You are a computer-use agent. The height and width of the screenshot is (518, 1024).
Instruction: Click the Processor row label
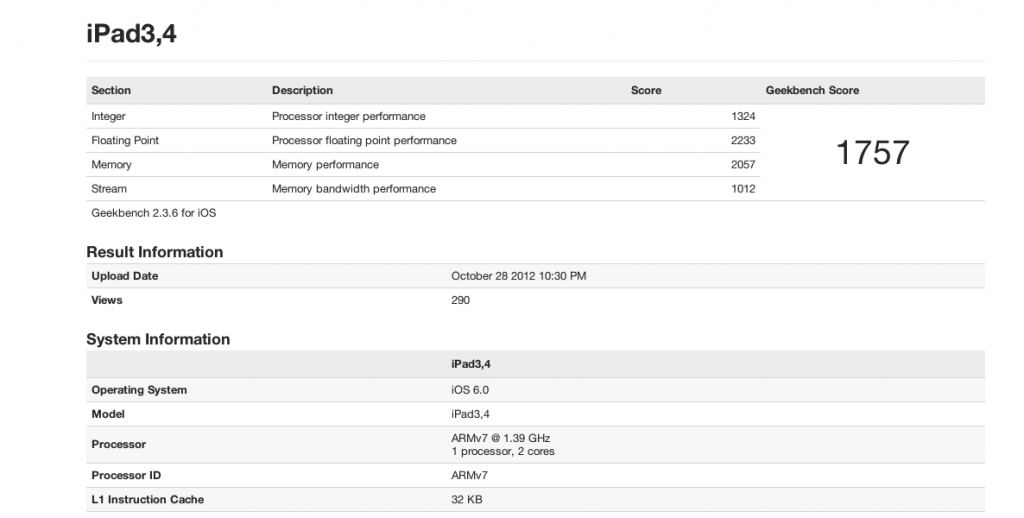point(119,444)
